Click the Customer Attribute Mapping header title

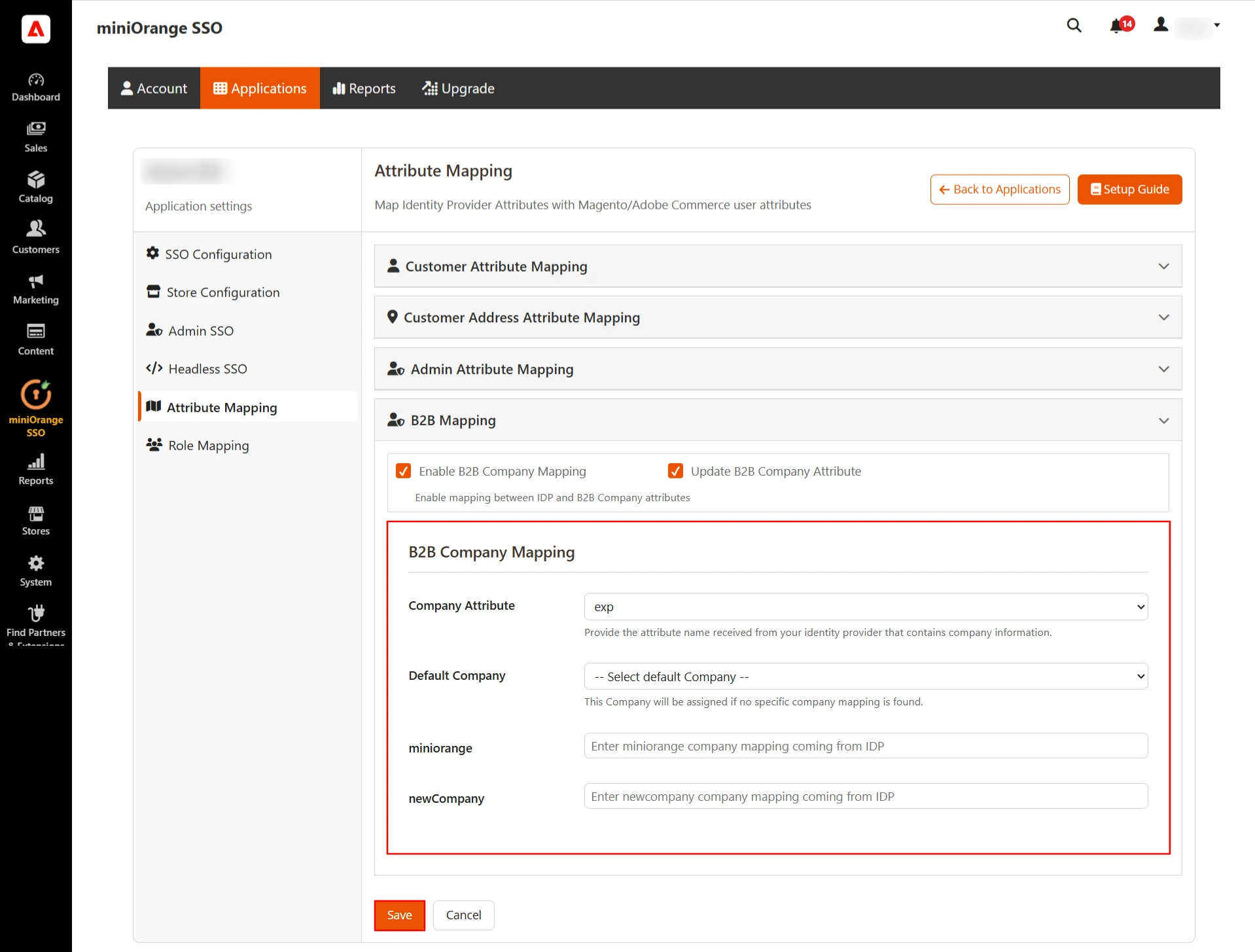point(496,266)
